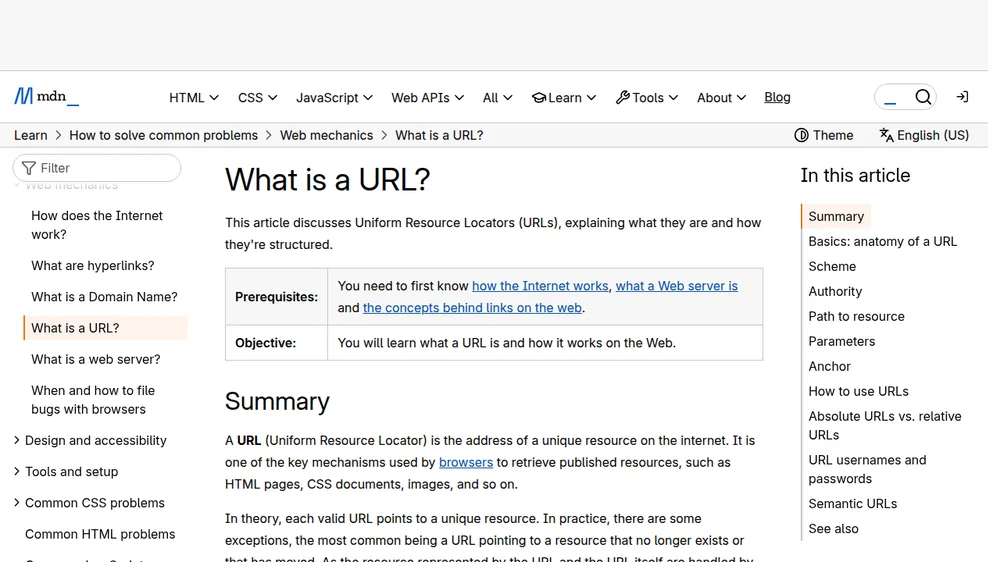Open the About dropdown menu
The image size is (1000, 562).
point(721,98)
